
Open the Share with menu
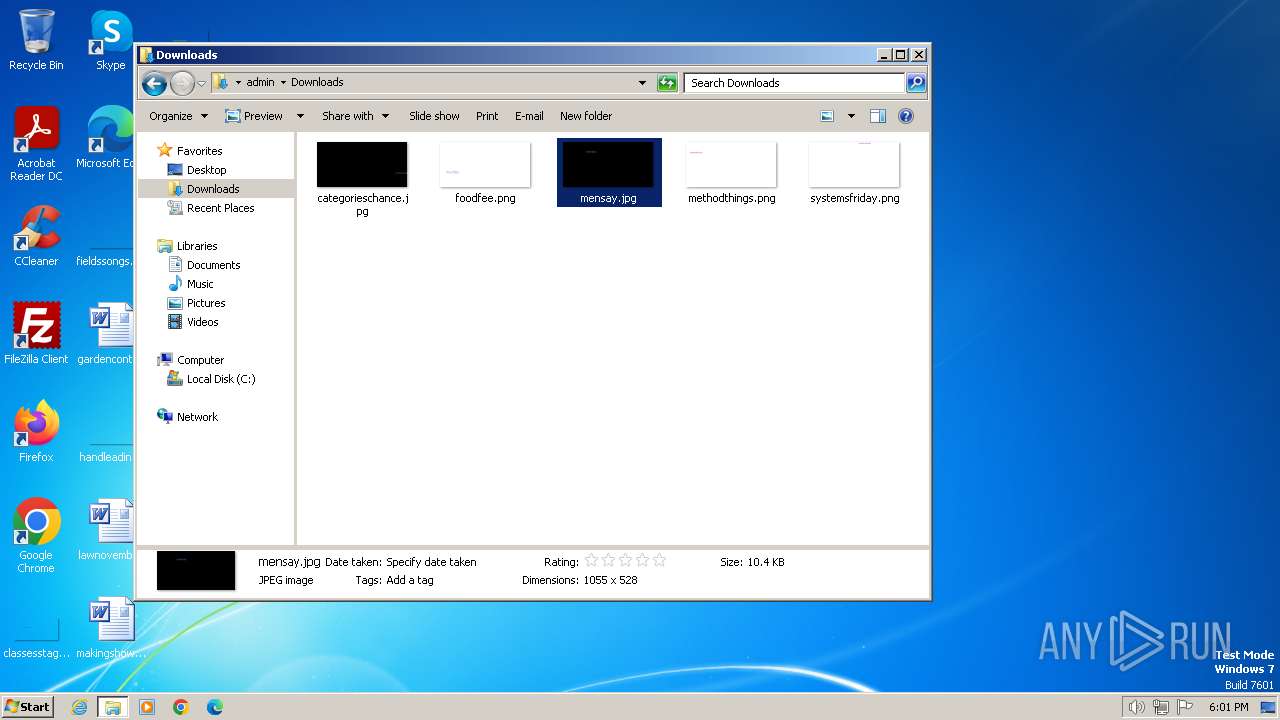(x=355, y=116)
